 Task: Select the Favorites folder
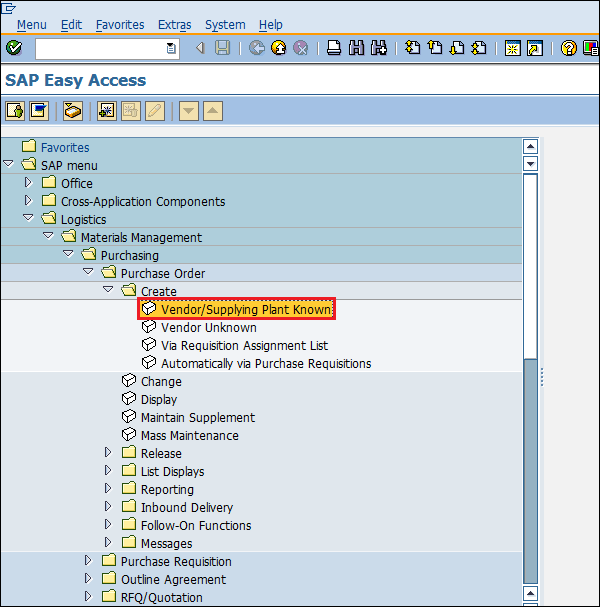point(65,147)
